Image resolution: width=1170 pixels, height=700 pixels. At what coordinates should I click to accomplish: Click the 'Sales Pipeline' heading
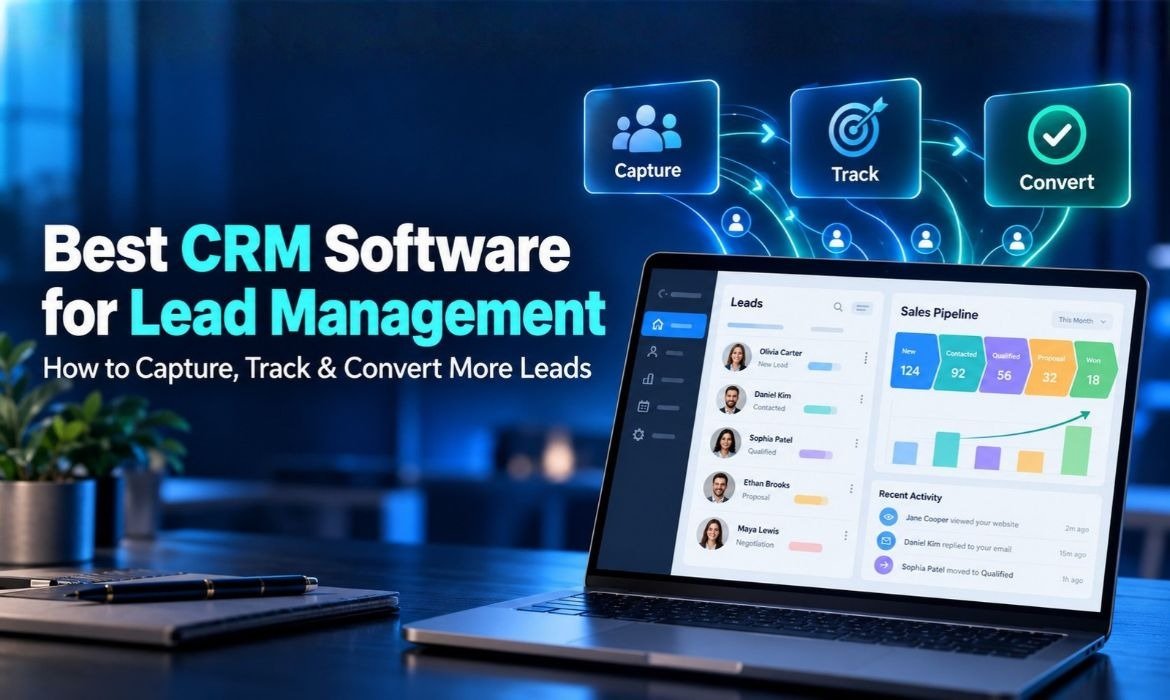[x=939, y=313]
